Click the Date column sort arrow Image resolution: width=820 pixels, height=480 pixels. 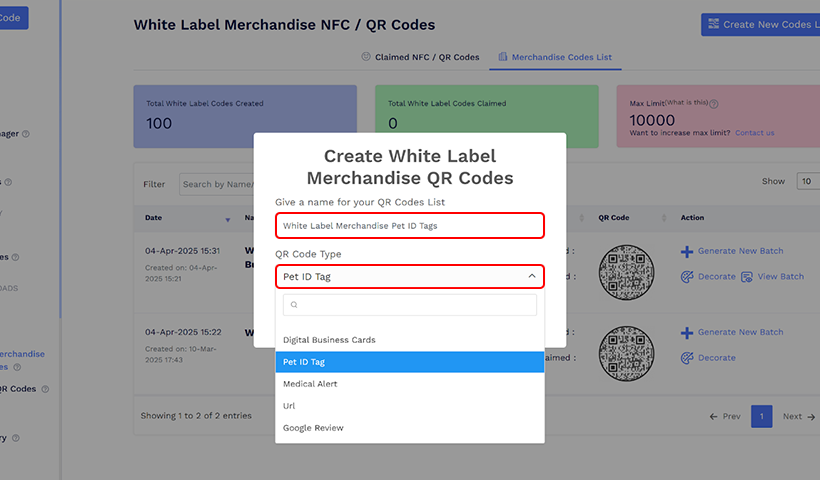pos(227,218)
